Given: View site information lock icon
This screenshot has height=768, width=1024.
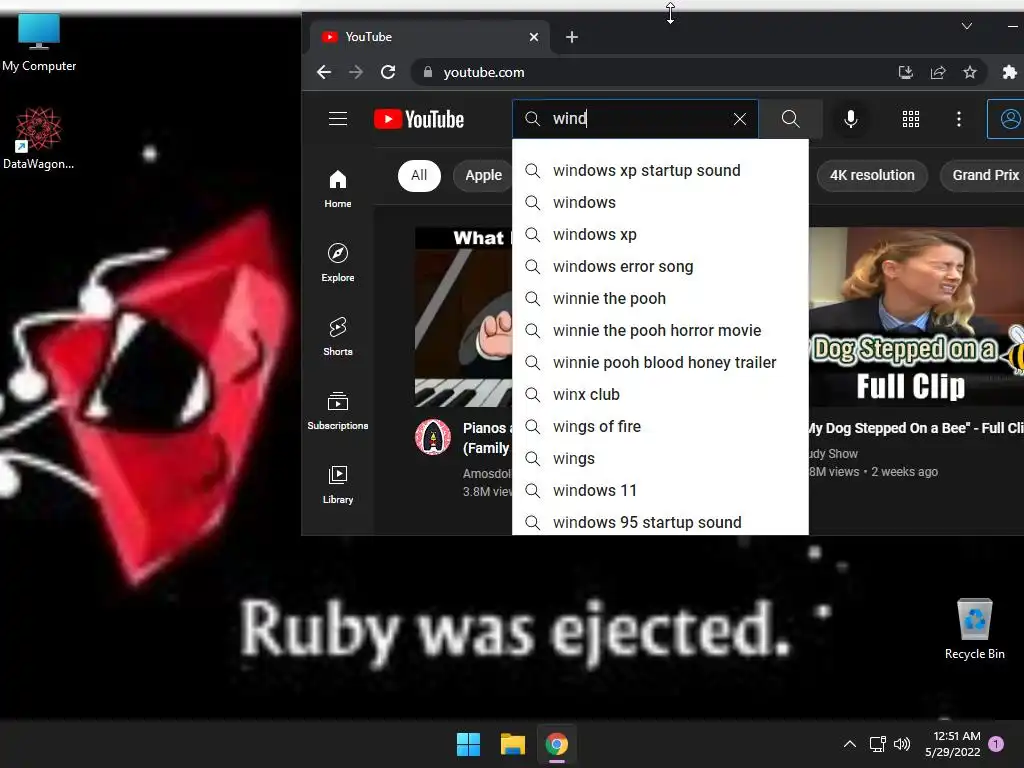Looking at the screenshot, I should click(x=428, y=72).
